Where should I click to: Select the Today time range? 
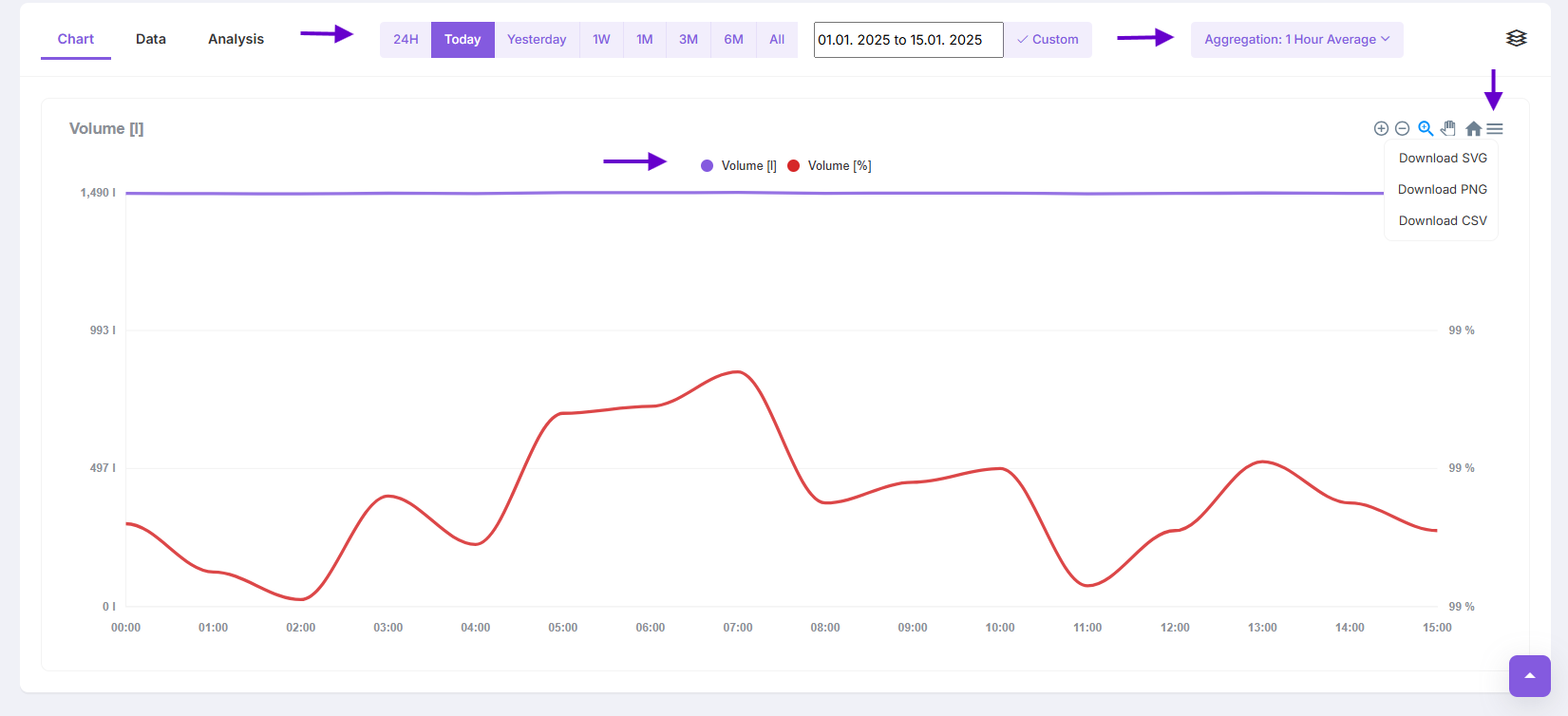click(463, 39)
